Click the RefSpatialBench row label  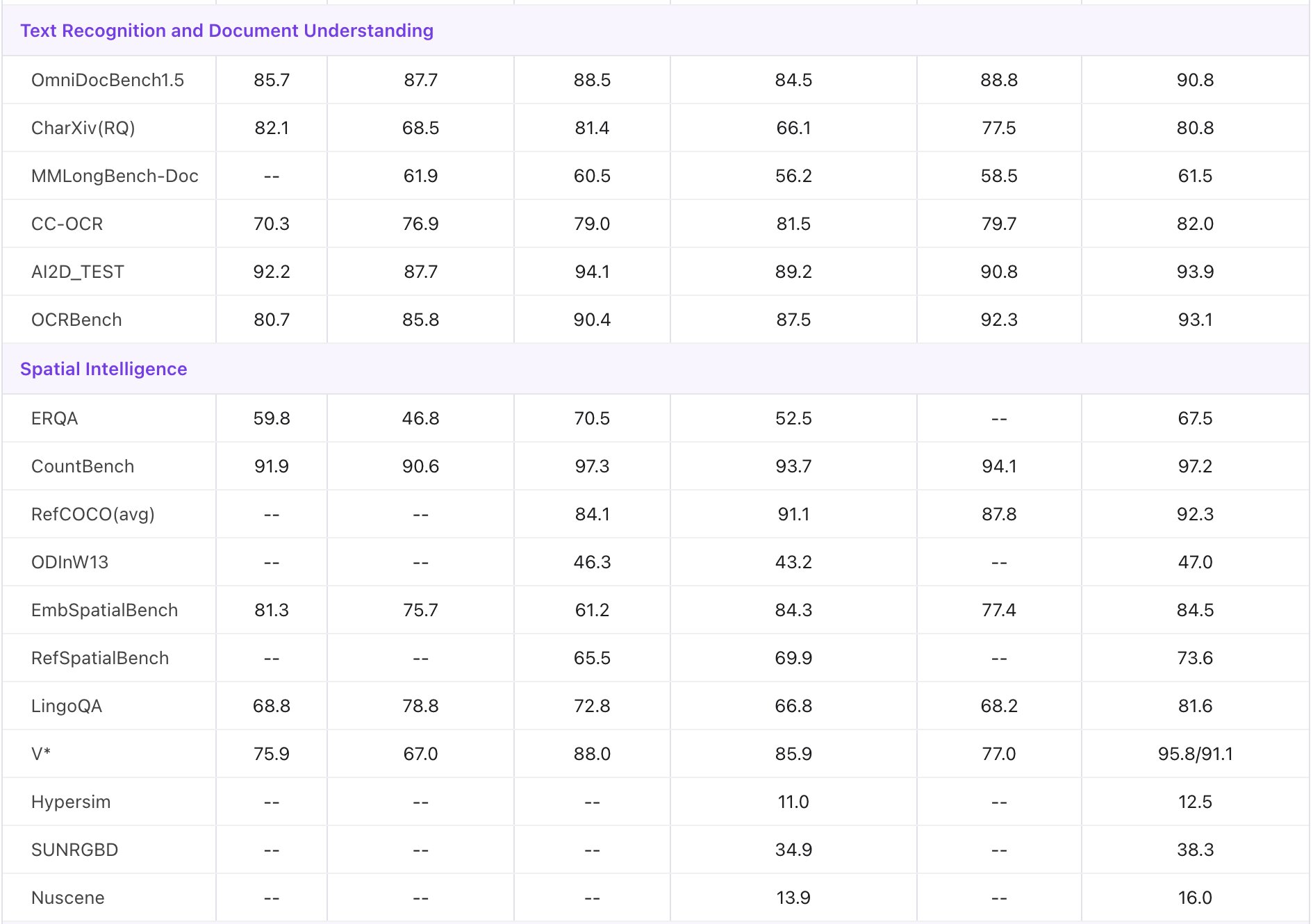click(100, 658)
